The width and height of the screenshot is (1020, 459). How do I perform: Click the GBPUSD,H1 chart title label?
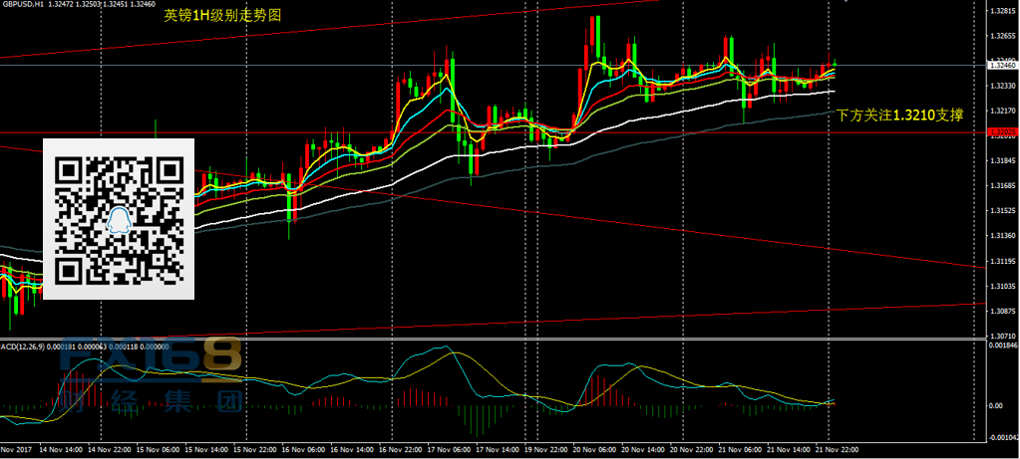pyautogui.click(x=22, y=5)
